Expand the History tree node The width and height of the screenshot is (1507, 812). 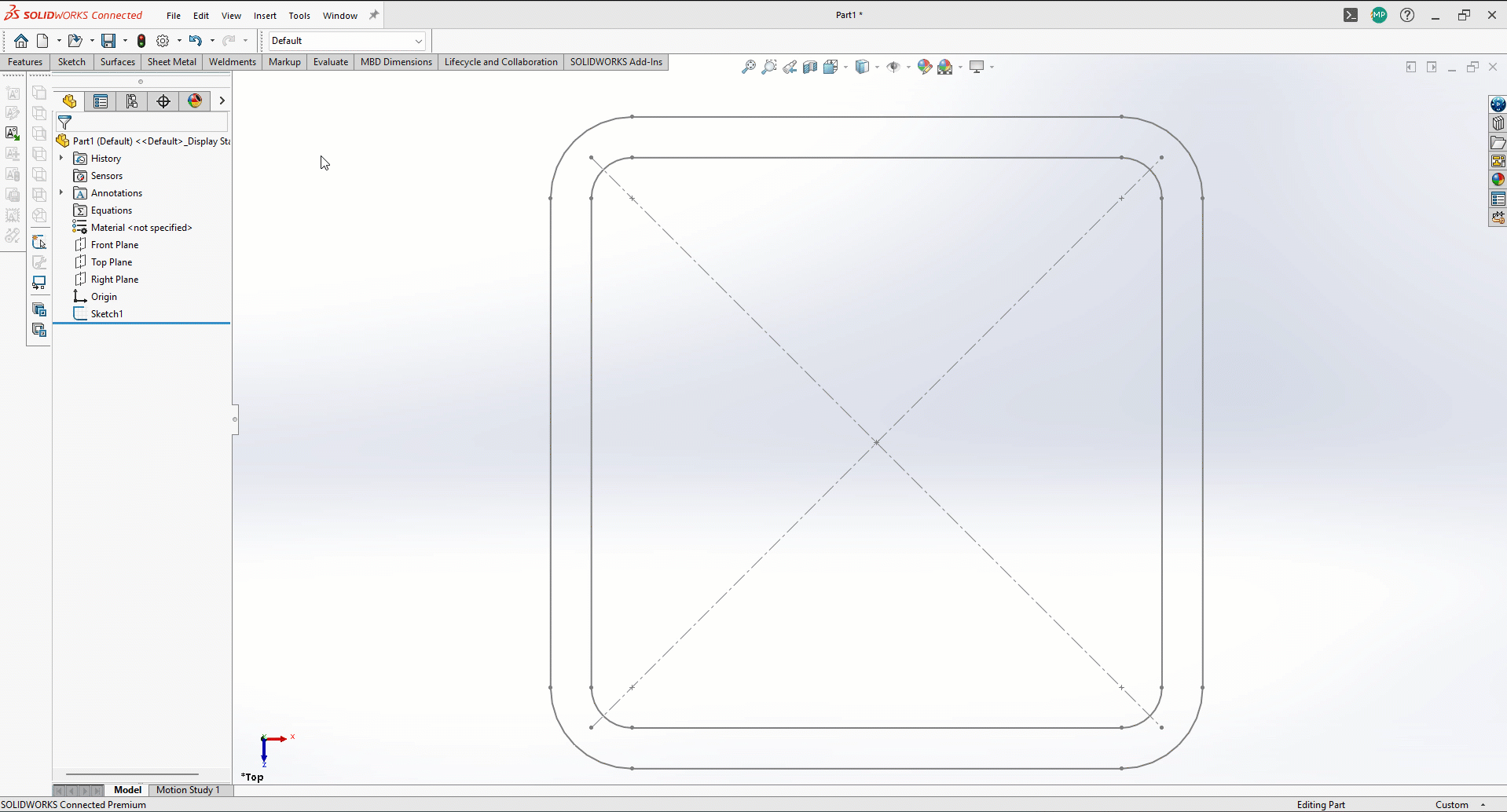point(61,159)
